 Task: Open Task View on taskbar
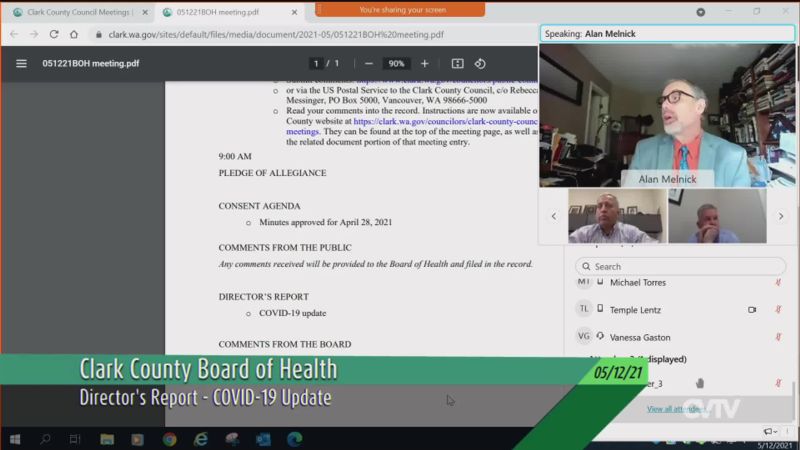click(75, 439)
